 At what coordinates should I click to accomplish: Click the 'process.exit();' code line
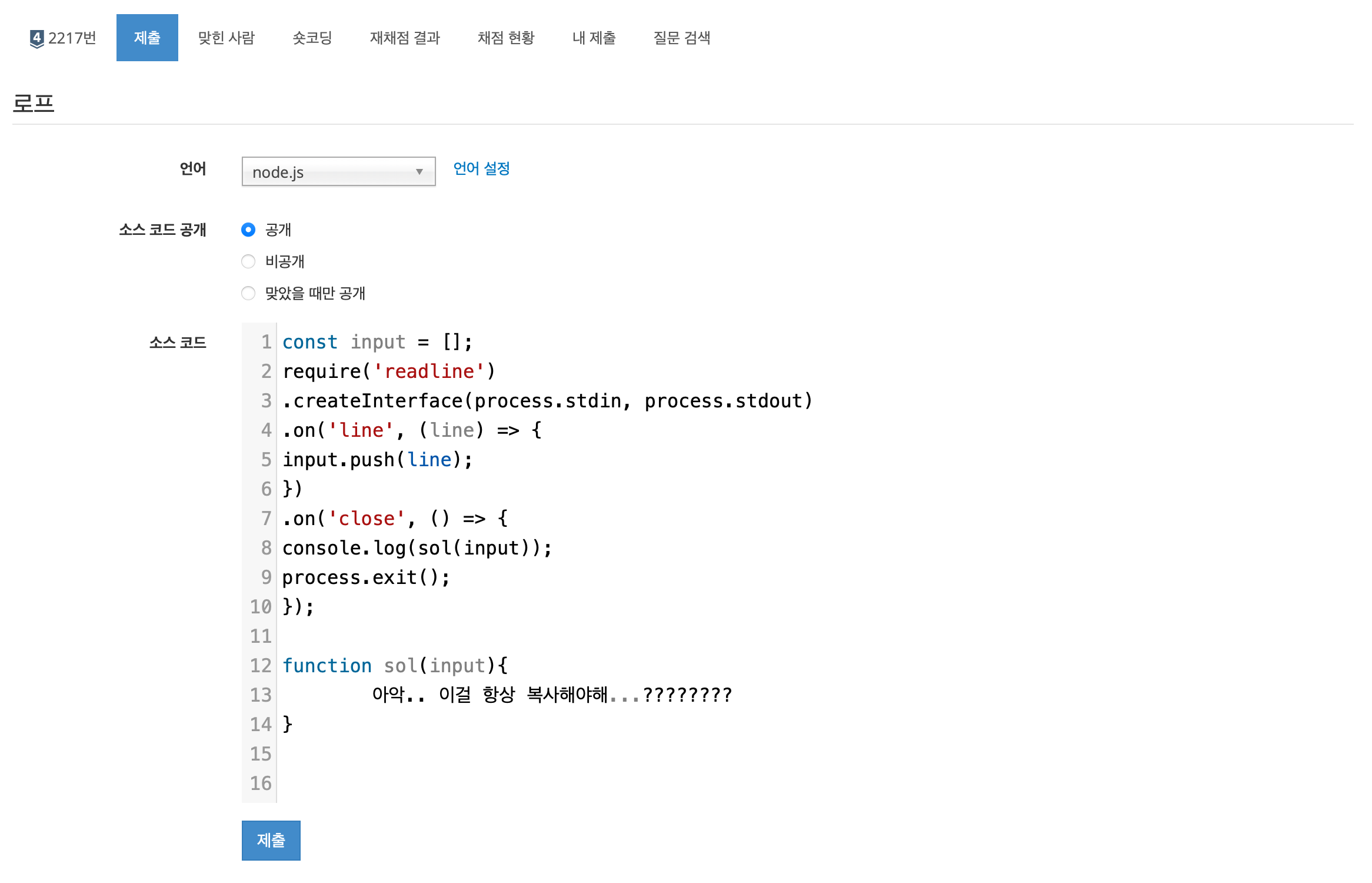[x=366, y=577]
